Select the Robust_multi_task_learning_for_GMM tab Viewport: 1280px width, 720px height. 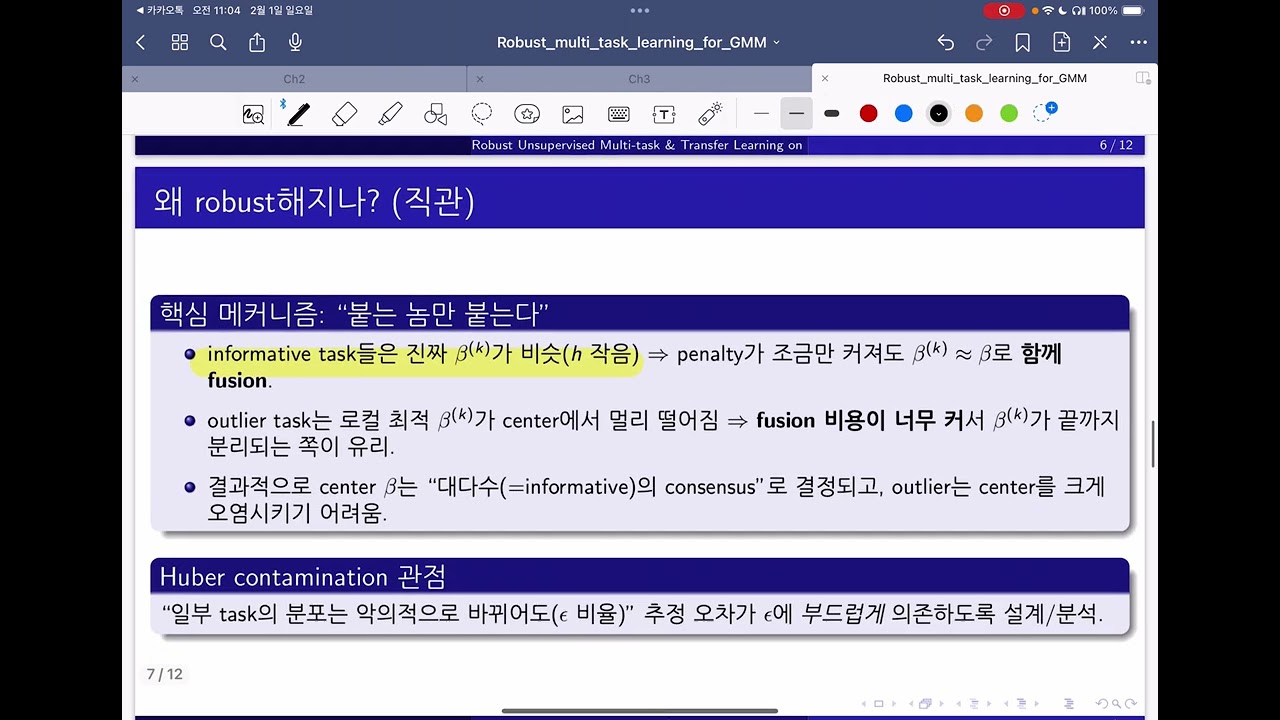(984, 78)
